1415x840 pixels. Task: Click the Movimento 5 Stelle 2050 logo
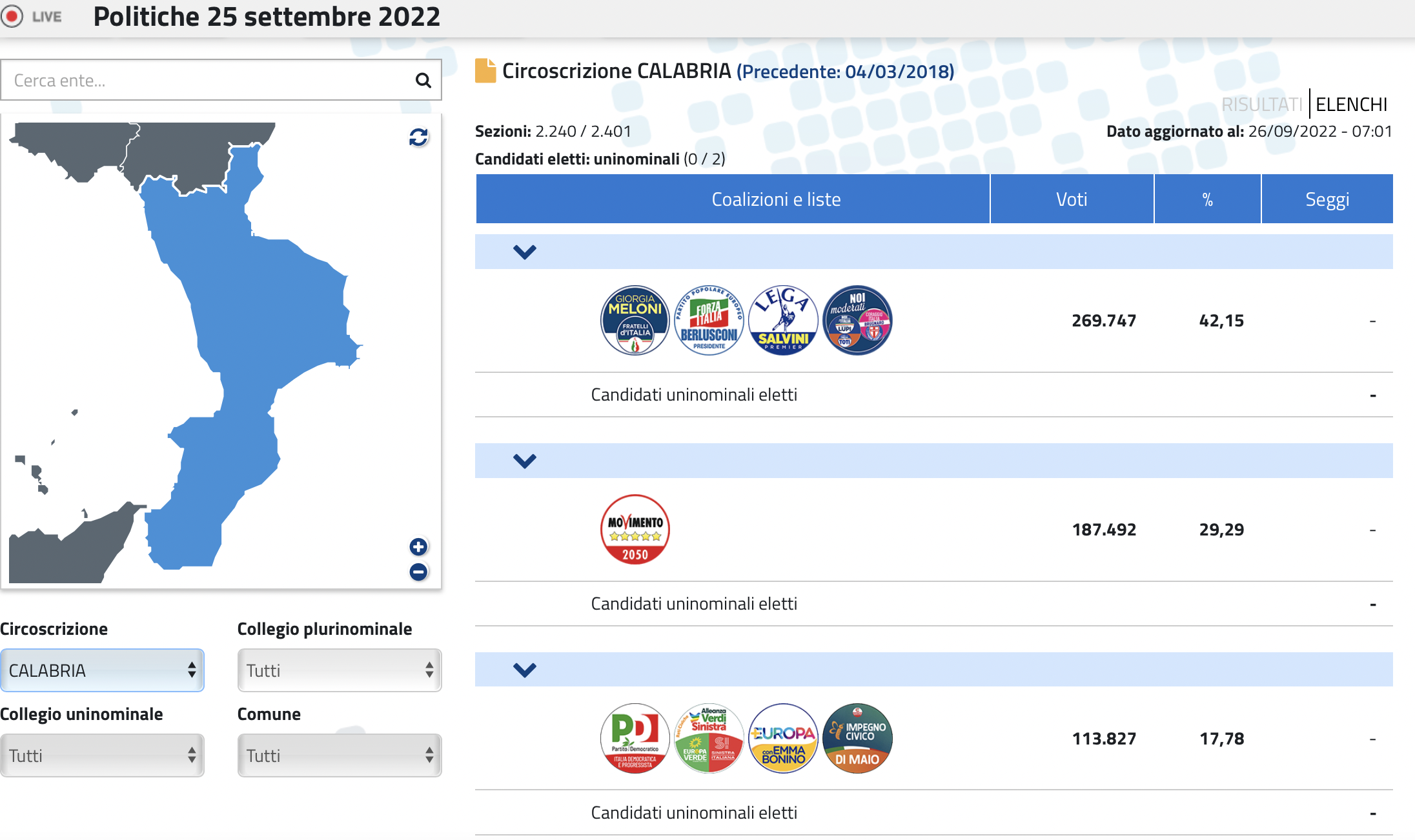tap(635, 530)
